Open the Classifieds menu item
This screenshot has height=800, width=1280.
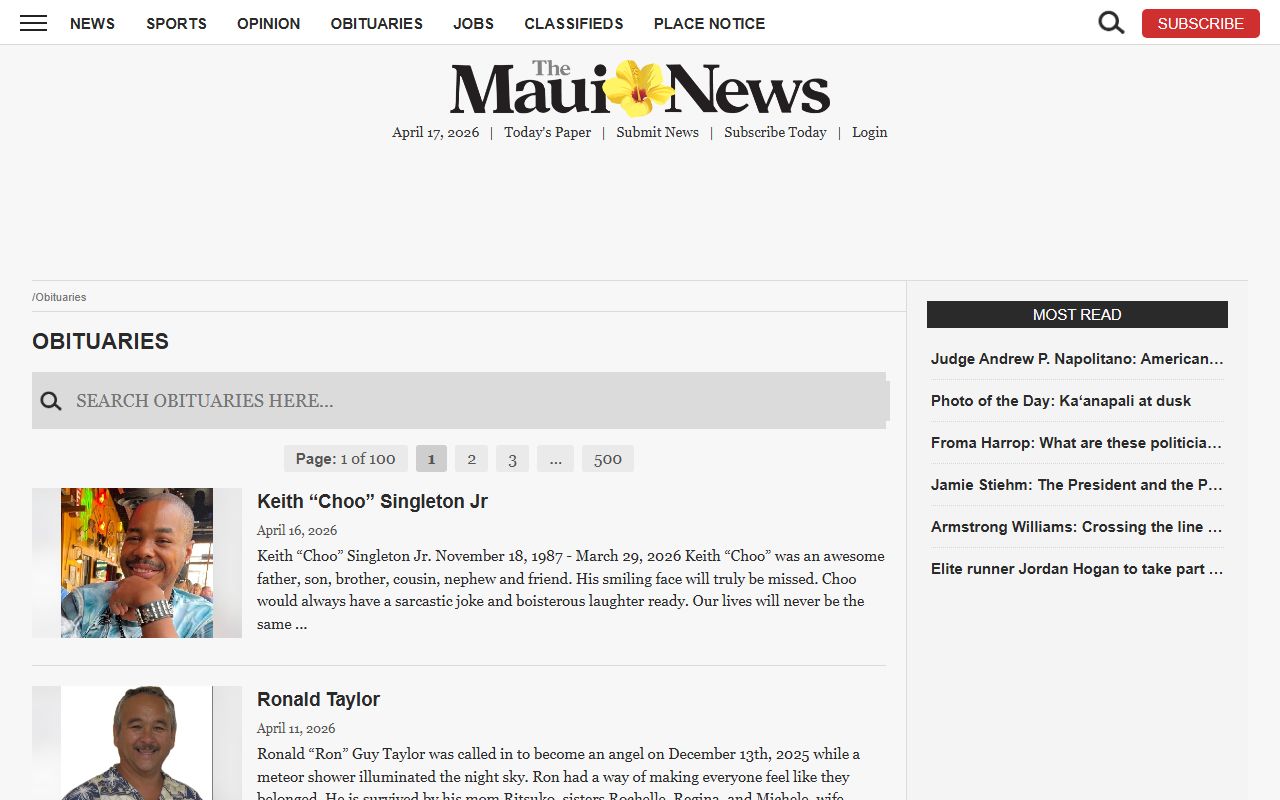pos(574,23)
